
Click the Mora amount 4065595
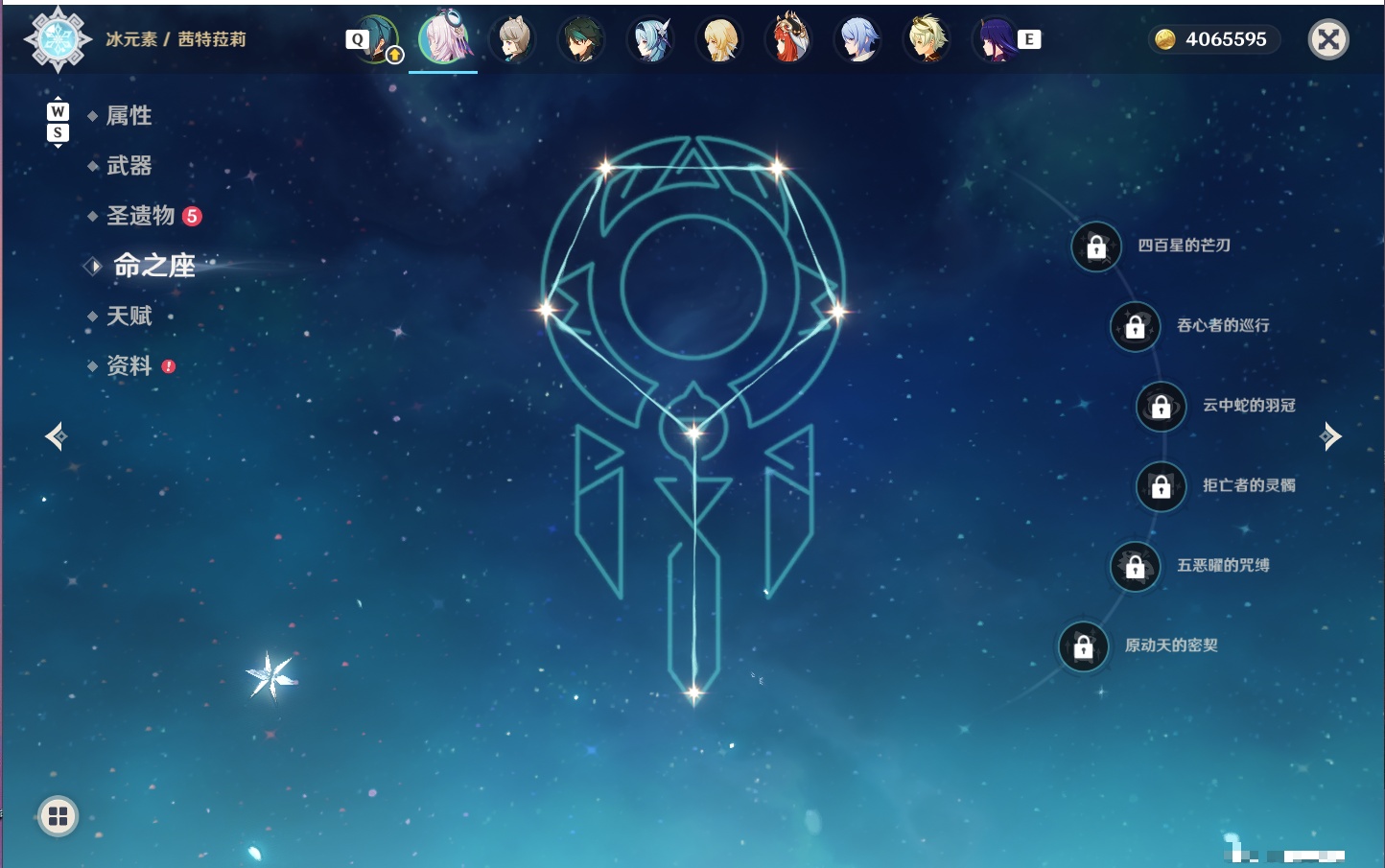pyautogui.click(x=1226, y=39)
